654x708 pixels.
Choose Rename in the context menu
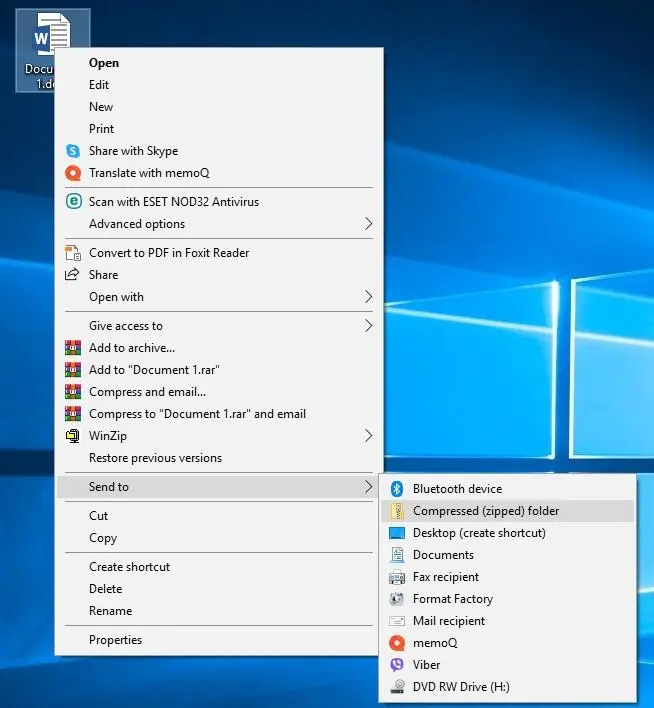coord(110,611)
